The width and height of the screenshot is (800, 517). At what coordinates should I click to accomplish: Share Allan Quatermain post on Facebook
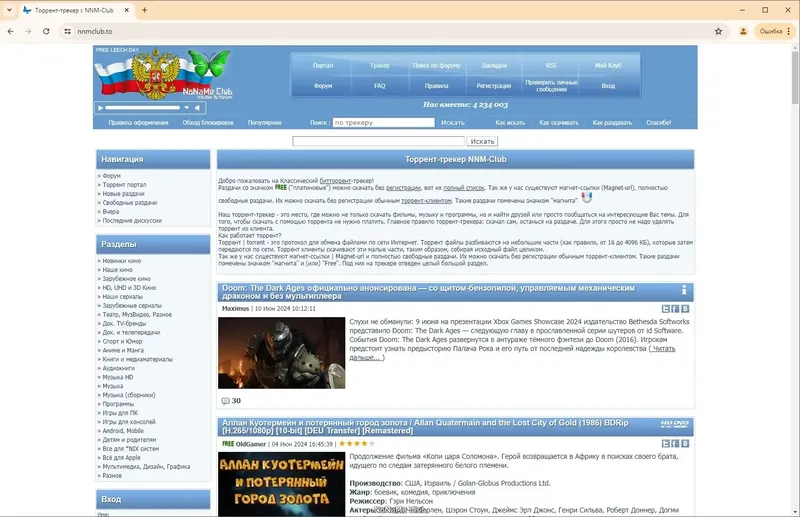pyautogui.click(x=676, y=444)
